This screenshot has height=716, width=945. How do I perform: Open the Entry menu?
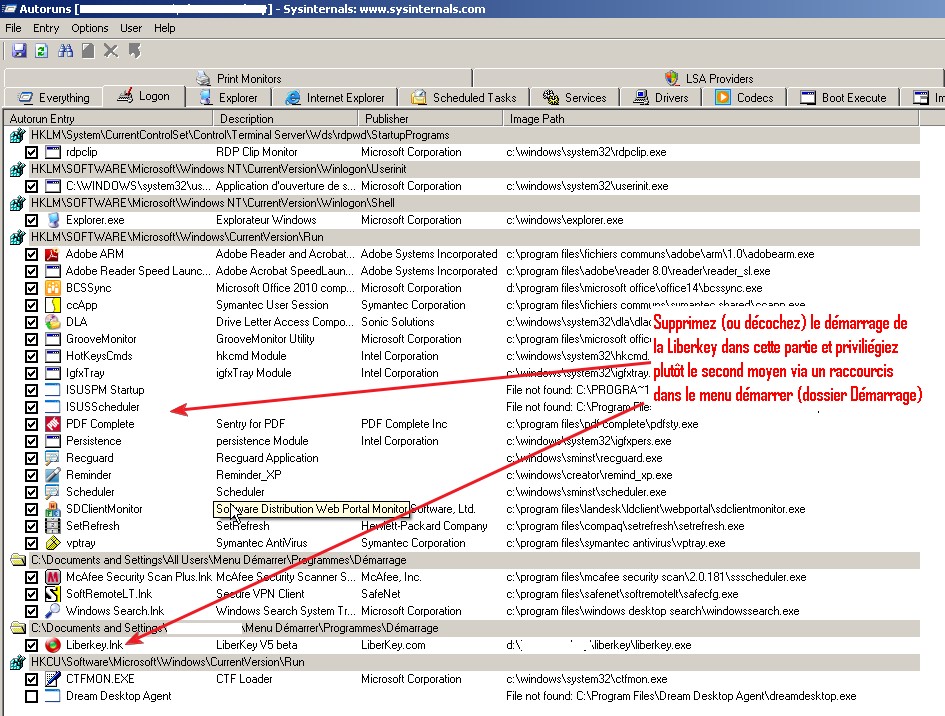(46, 28)
